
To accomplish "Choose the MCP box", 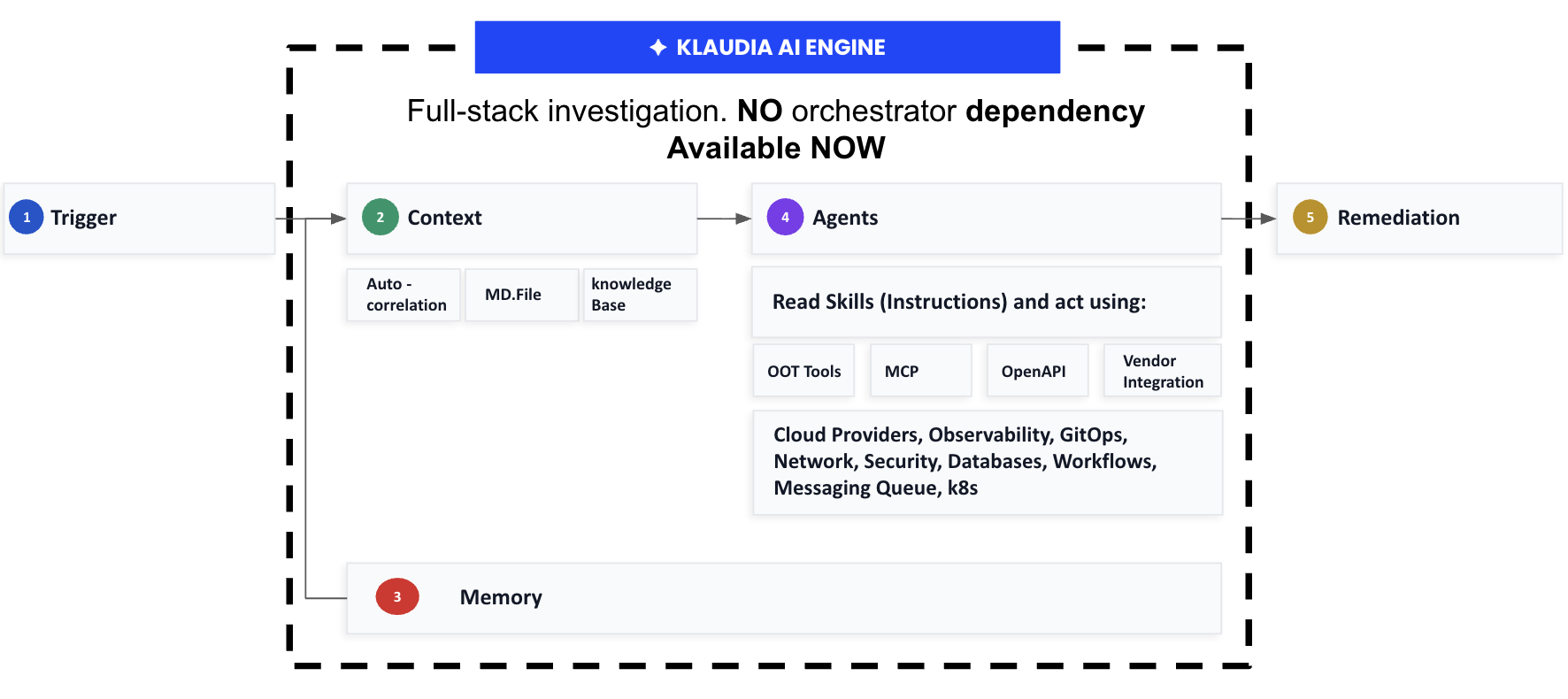I will (x=921, y=371).
